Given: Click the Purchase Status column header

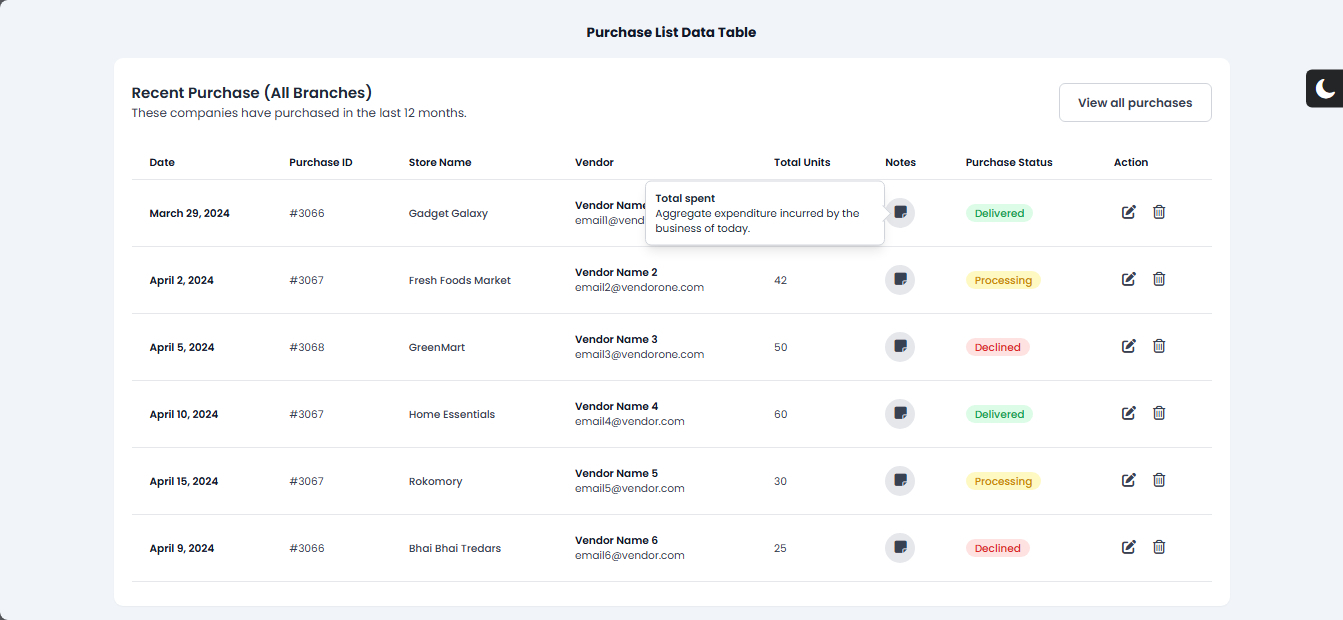Looking at the screenshot, I should [1008, 162].
